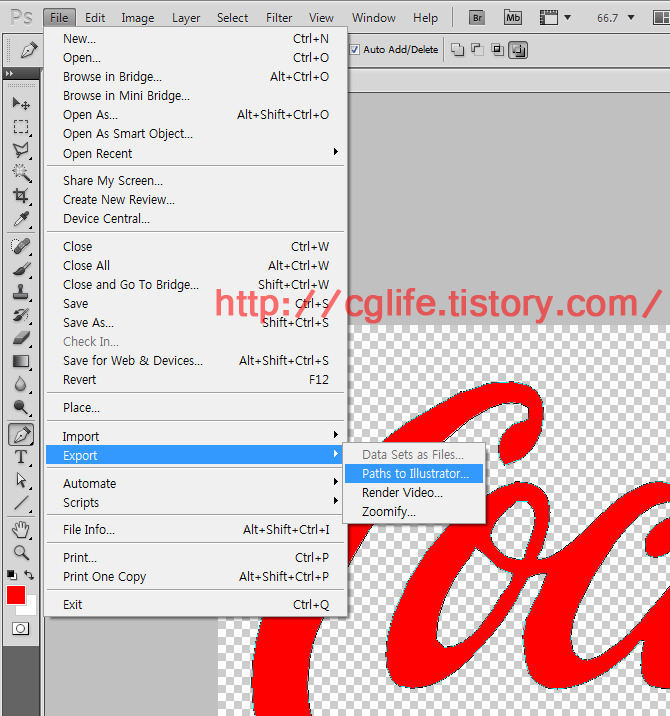Choose Save for Web & Devices
Viewport: 670px width, 716px height.
coord(195,360)
